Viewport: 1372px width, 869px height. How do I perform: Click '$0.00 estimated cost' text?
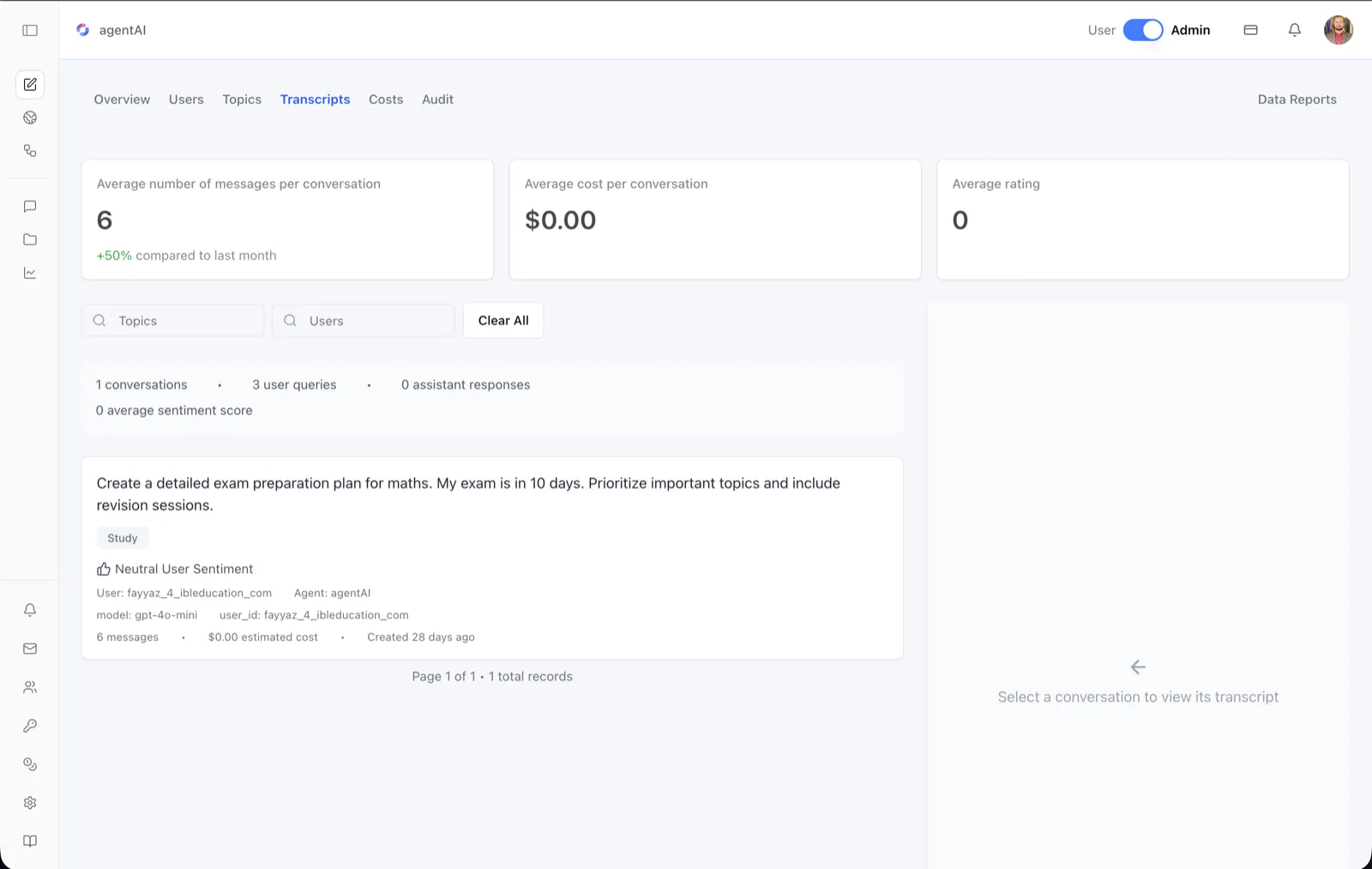tap(262, 637)
